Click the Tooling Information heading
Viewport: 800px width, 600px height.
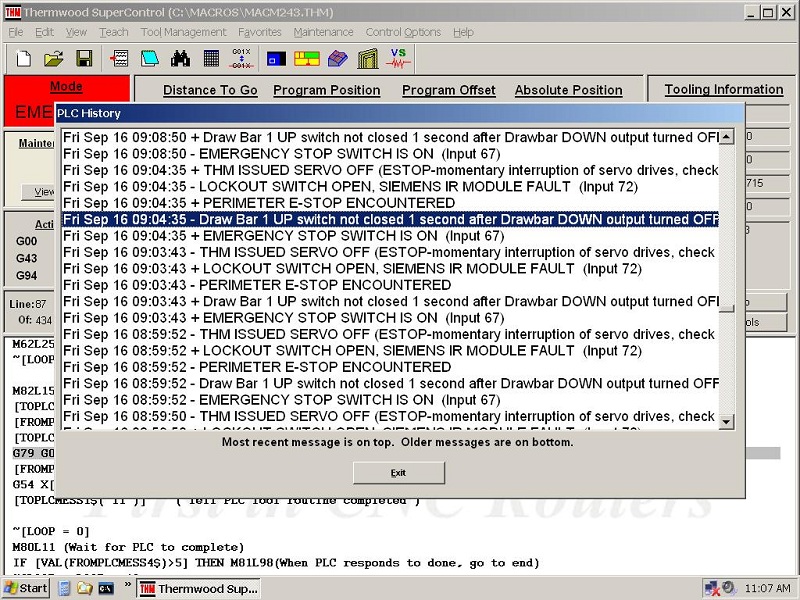(723, 90)
